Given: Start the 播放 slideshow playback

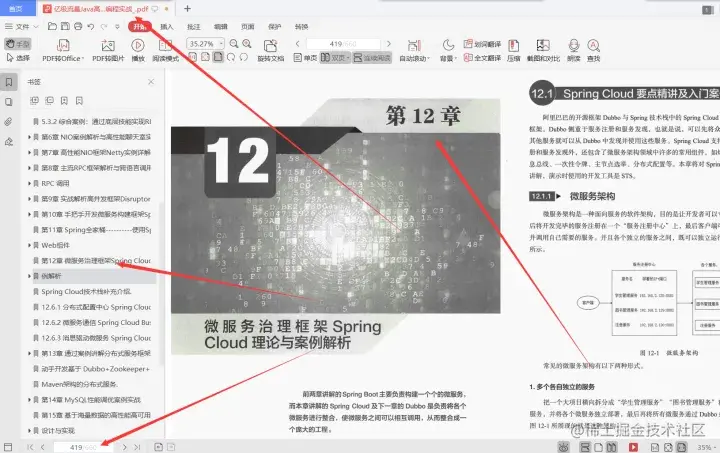Looking at the screenshot, I should (x=138, y=50).
